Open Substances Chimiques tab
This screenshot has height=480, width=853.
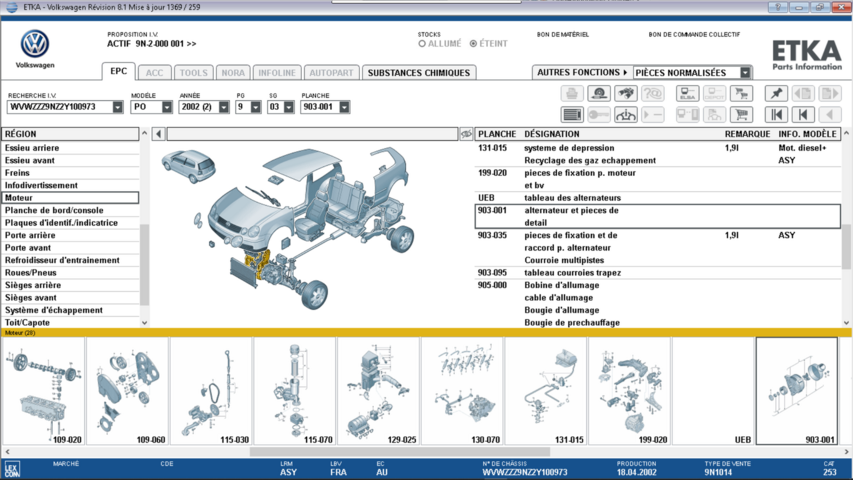[419, 73]
